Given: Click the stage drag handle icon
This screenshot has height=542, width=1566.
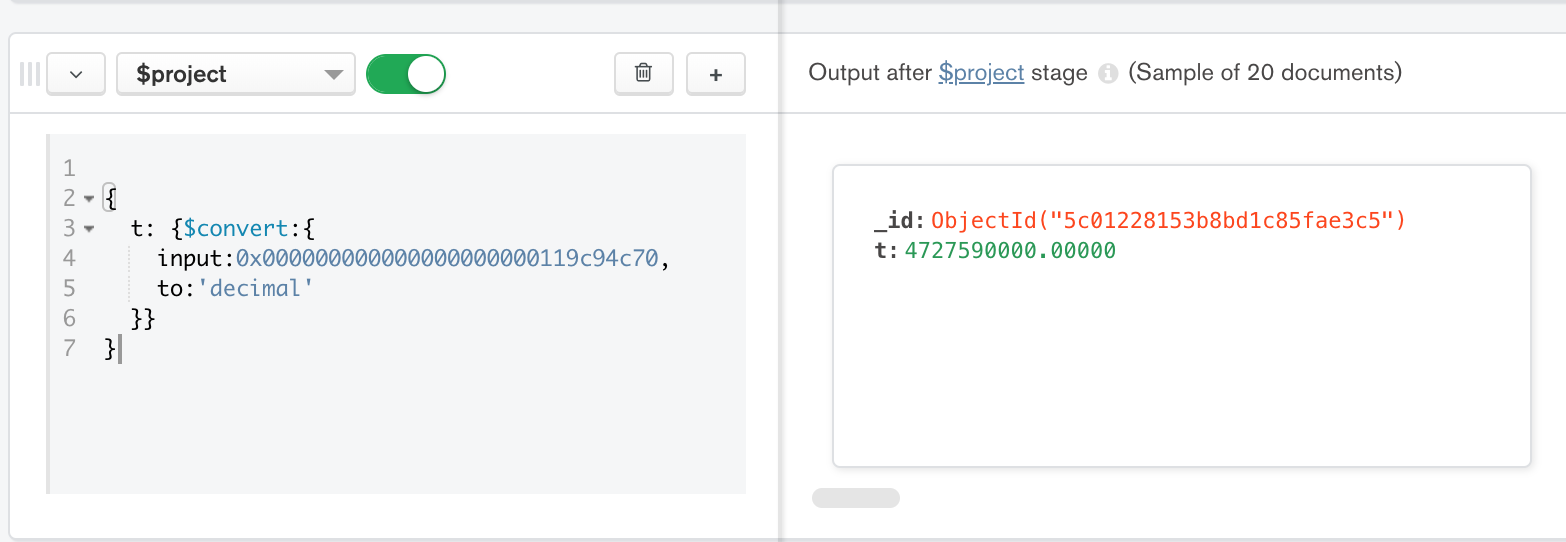Looking at the screenshot, I should coord(30,74).
